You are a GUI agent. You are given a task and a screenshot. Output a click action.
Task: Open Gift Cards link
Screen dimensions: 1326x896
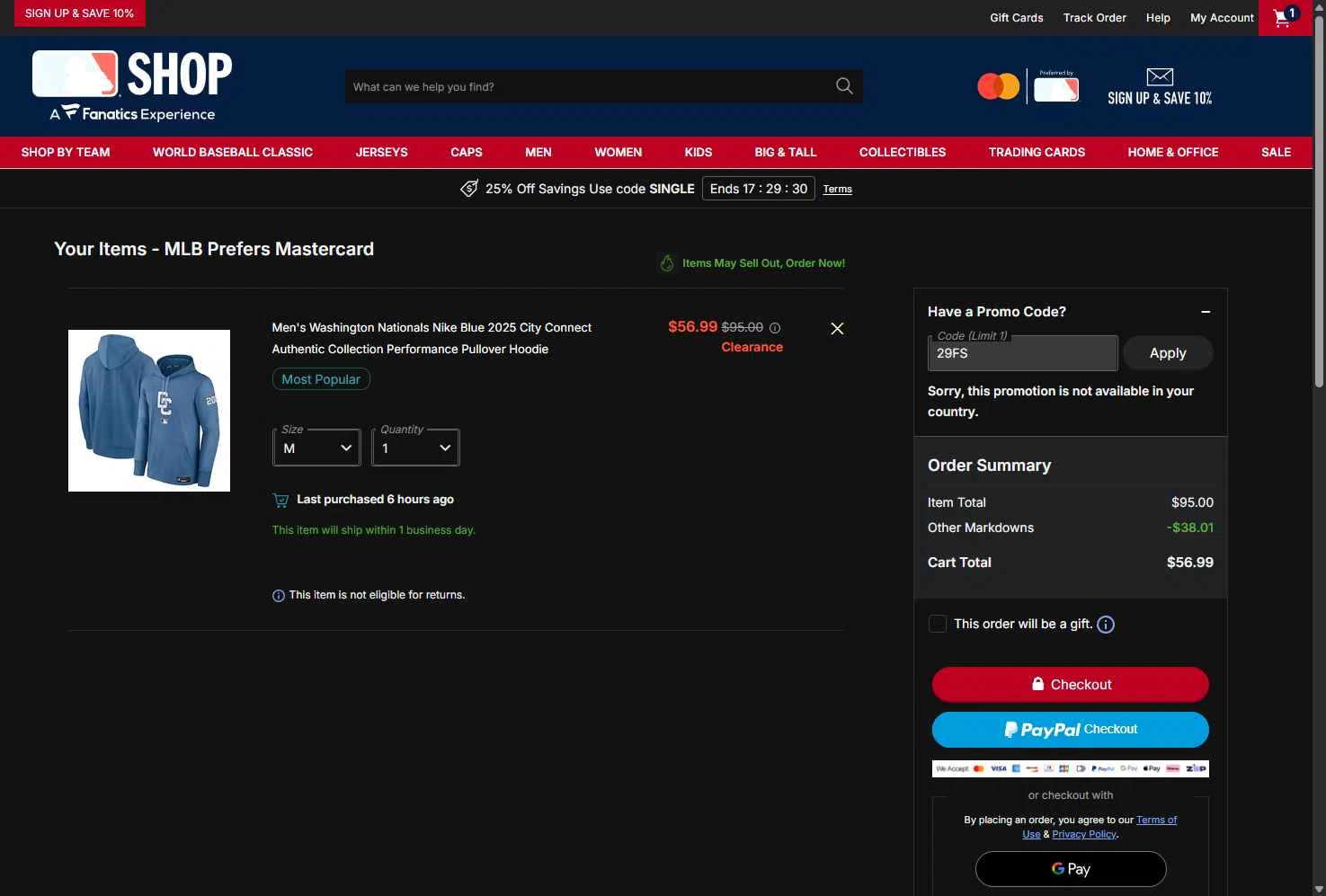pos(1017,18)
